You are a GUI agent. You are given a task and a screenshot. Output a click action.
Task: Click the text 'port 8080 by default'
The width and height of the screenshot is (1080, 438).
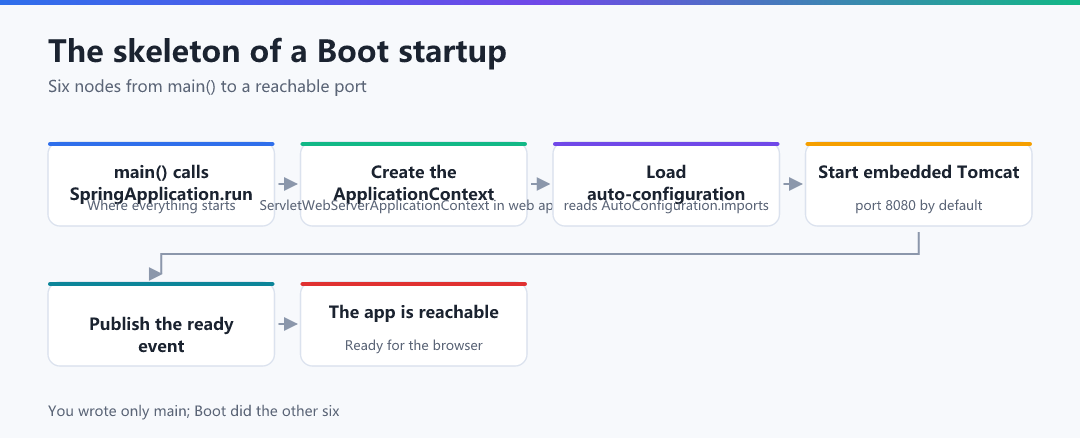[x=919, y=205]
